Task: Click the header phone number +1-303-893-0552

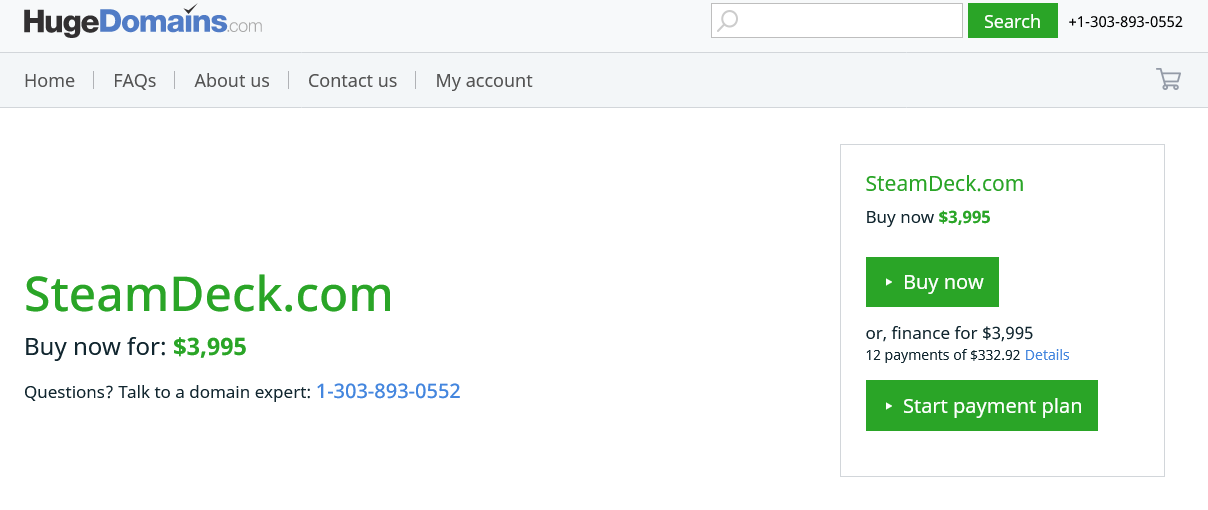Action: [1125, 22]
